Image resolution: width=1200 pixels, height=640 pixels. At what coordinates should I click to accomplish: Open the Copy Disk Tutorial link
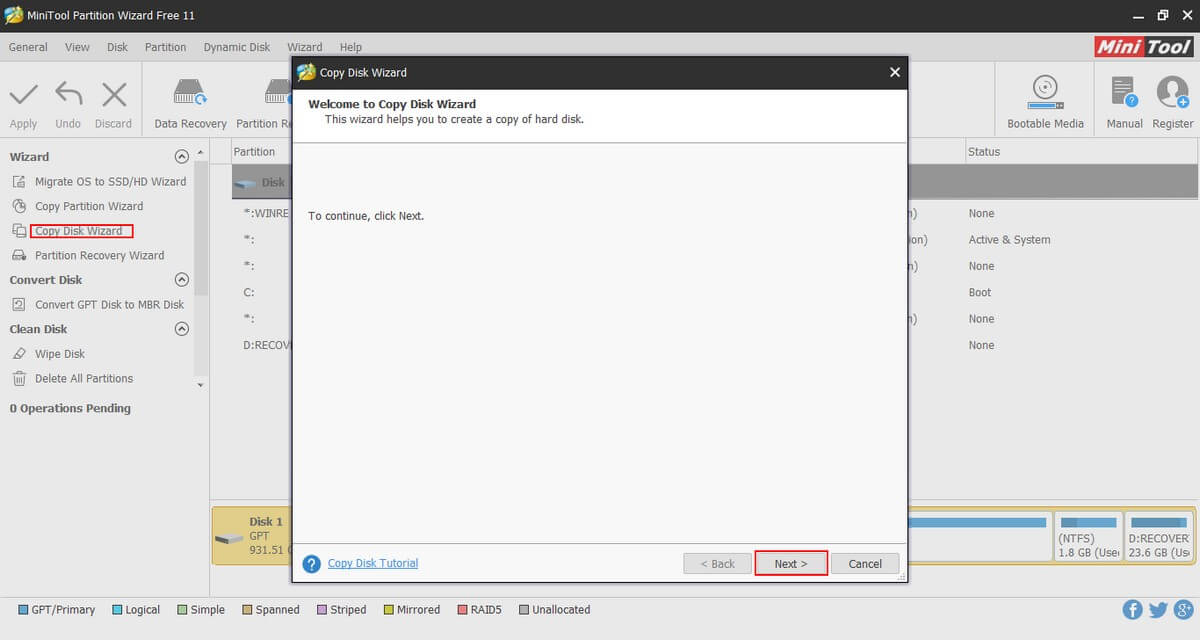pos(373,563)
